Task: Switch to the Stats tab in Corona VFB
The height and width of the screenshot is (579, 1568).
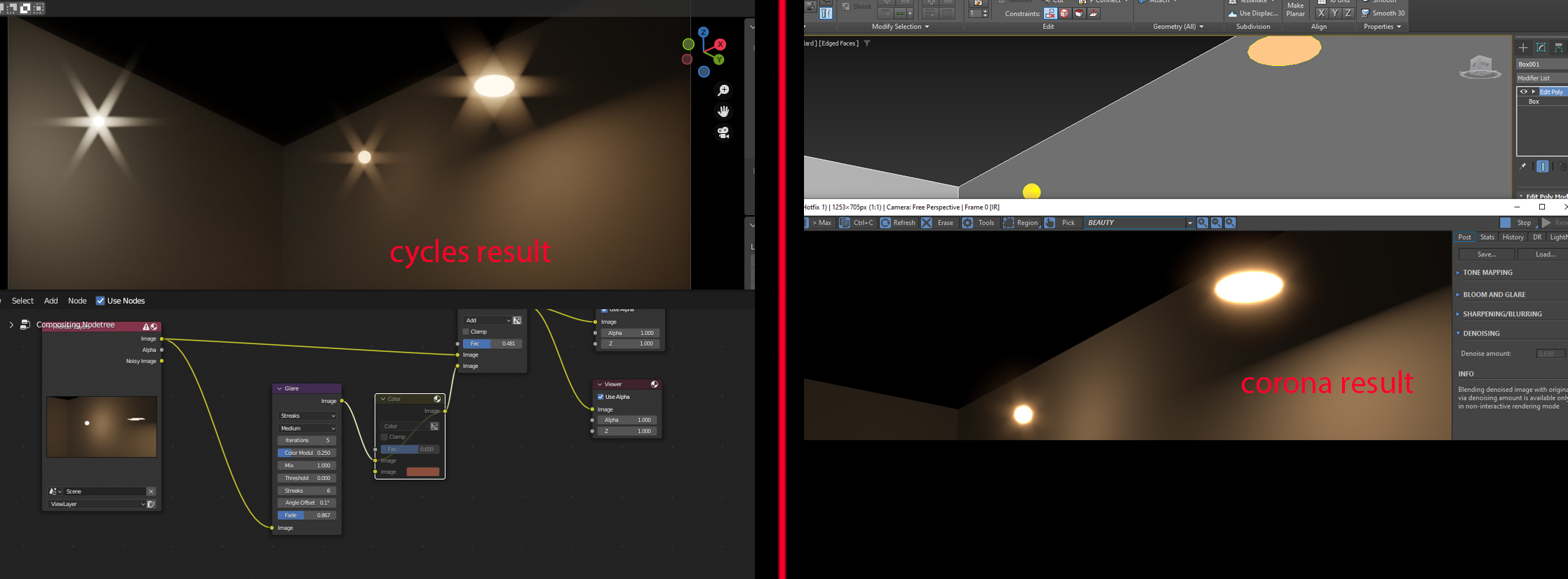Action: (1487, 237)
